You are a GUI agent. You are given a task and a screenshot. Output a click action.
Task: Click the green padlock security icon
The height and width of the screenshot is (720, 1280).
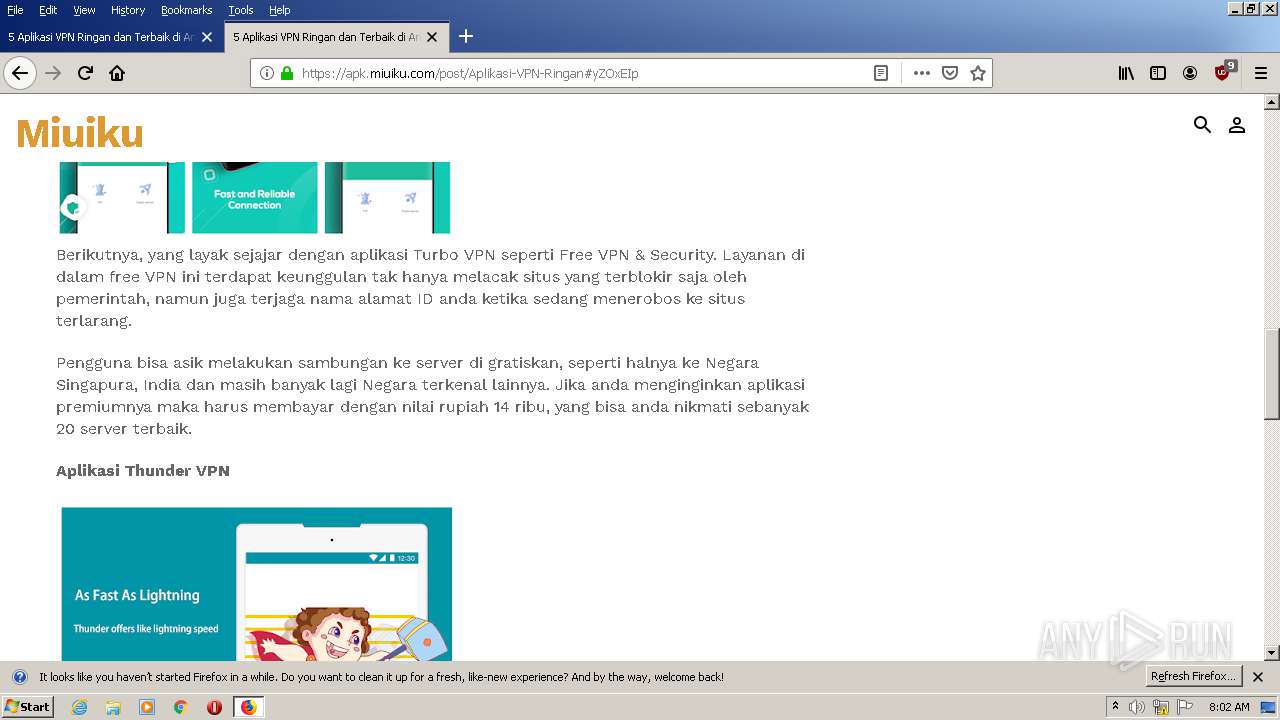coord(287,73)
